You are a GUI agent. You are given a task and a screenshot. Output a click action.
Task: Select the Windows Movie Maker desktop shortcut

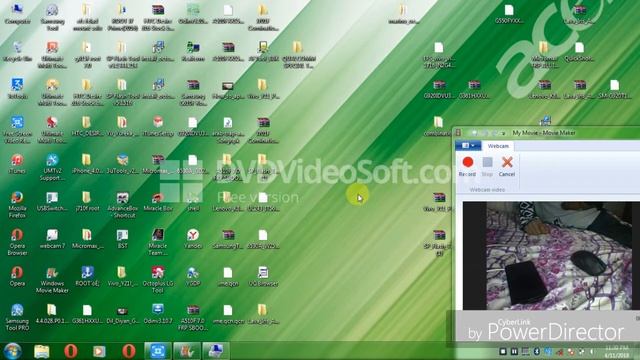52,280
